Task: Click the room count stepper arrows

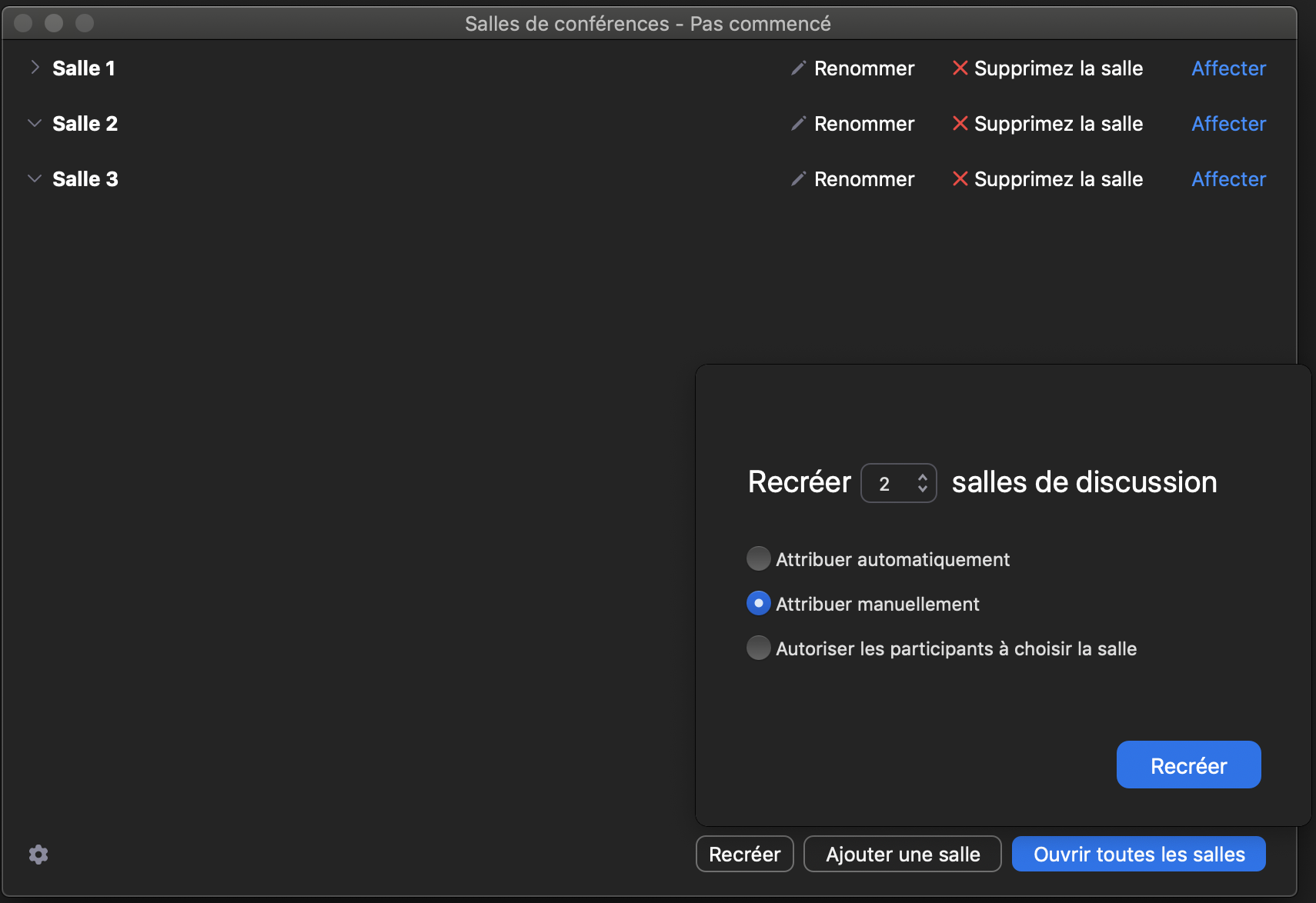Action: pyautogui.click(x=922, y=483)
